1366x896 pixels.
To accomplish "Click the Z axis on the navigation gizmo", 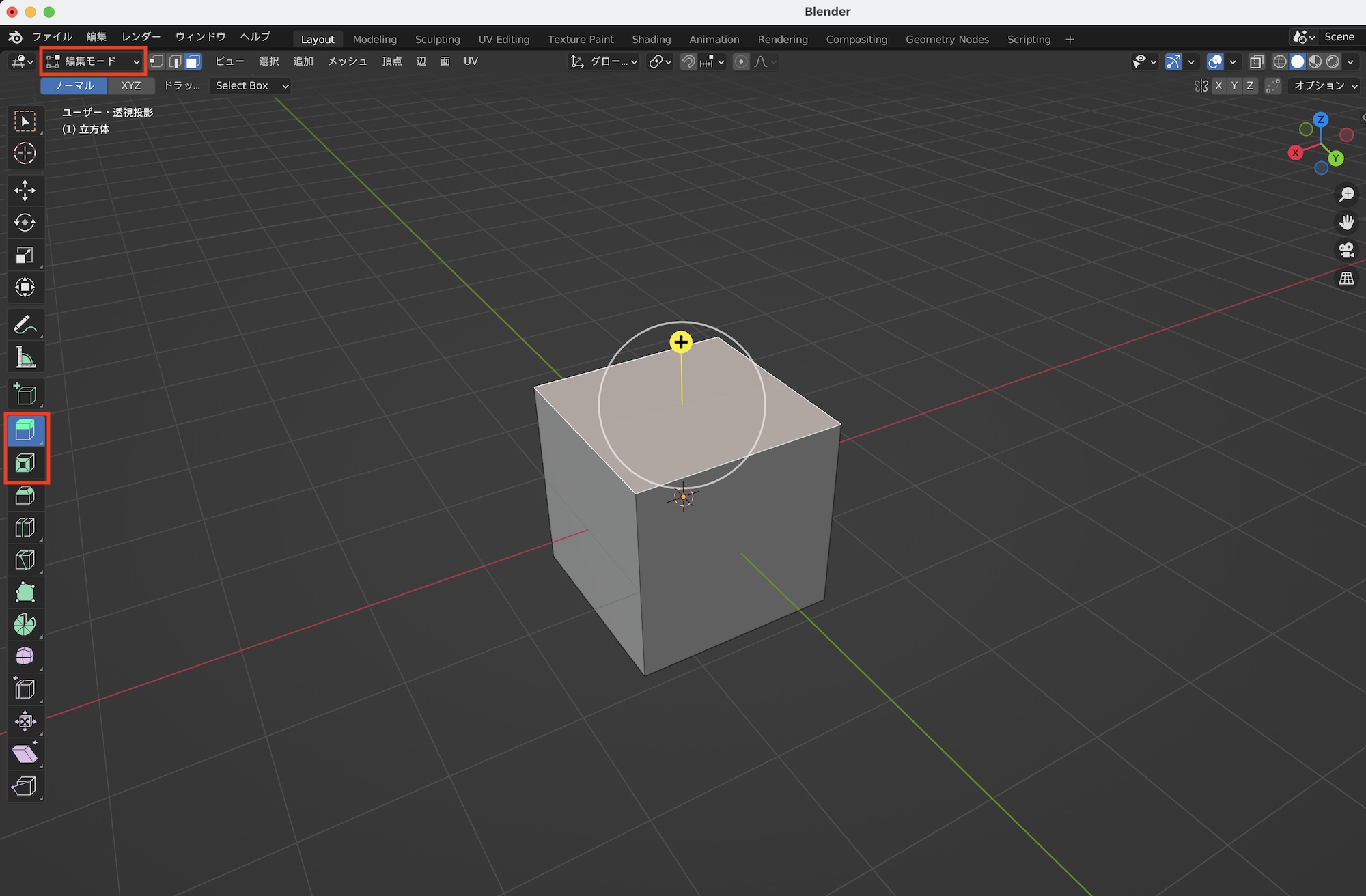I will pyautogui.click(x=1321, y=120).
